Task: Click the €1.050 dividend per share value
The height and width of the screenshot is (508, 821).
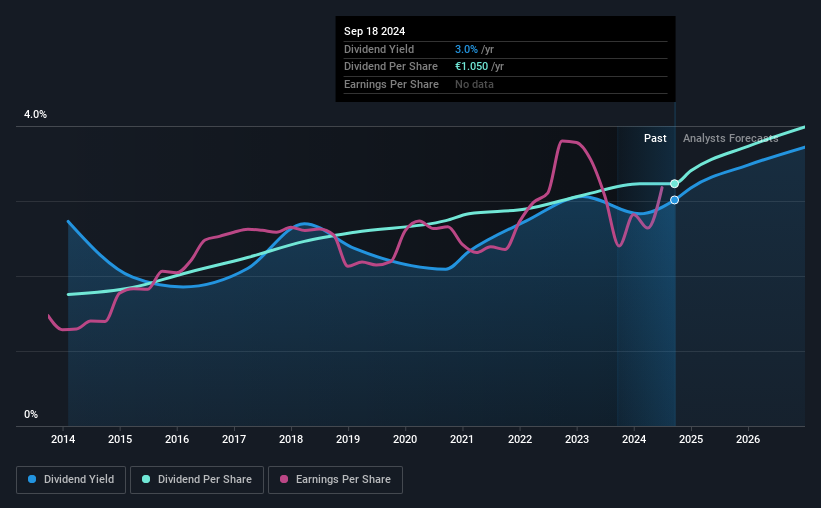Action: [471, 67]
